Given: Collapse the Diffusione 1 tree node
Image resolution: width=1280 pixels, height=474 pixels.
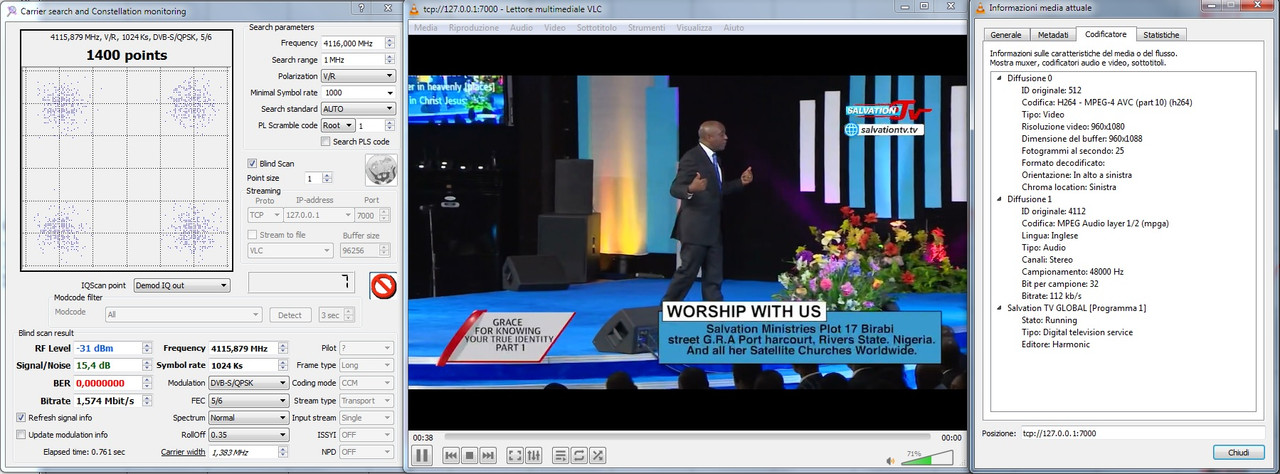Looking at the screenshot, I should 998,199.
